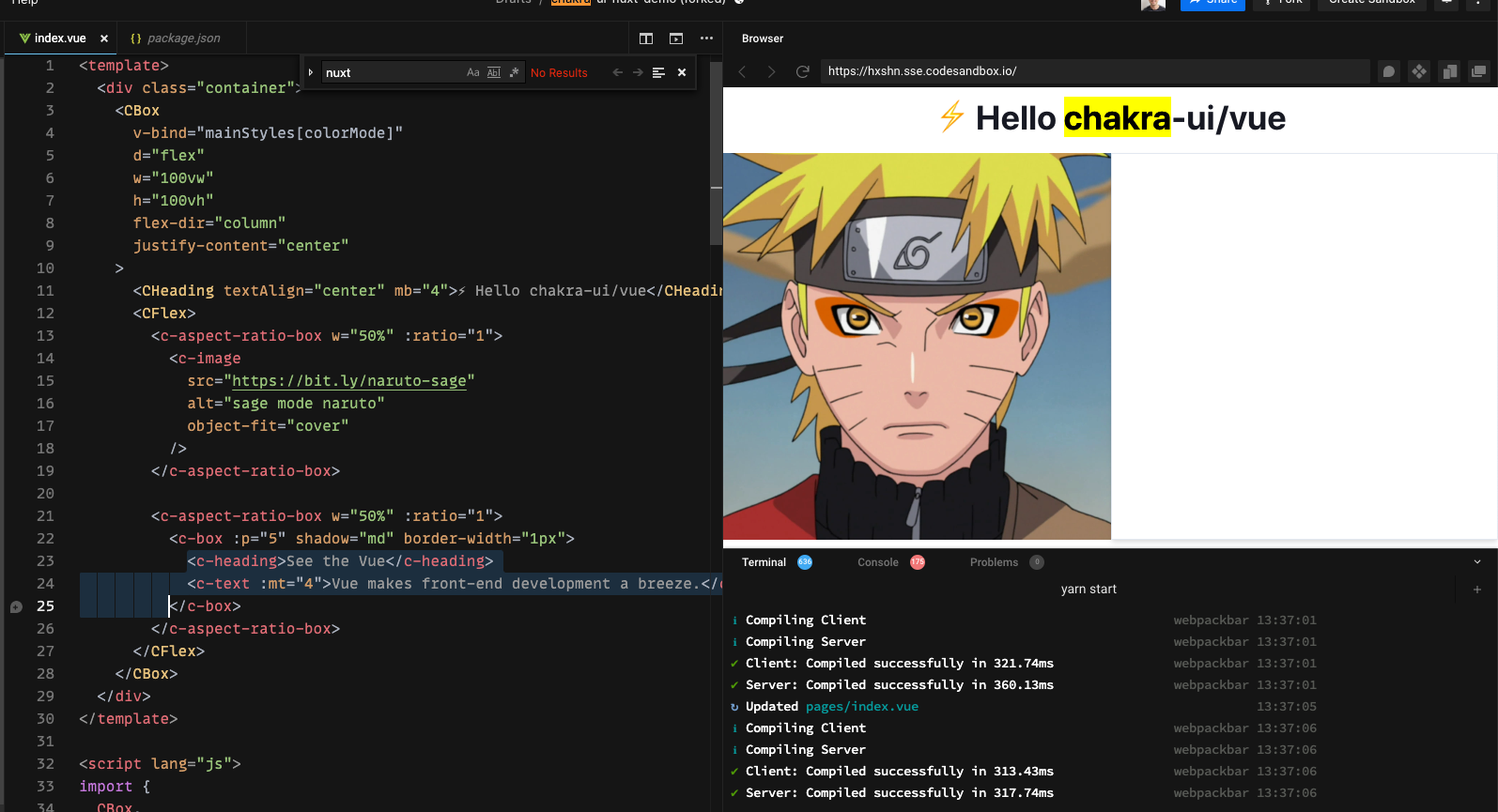Click the four-diamond icon beside the URL bar

tap(1419, 71)
